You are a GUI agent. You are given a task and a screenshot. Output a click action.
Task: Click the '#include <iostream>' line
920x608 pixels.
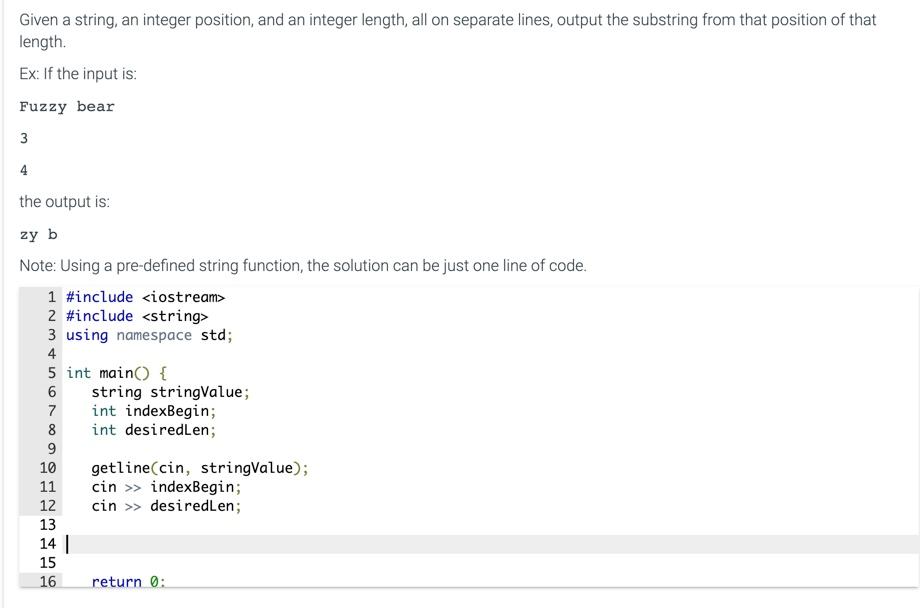coord(146,297)
